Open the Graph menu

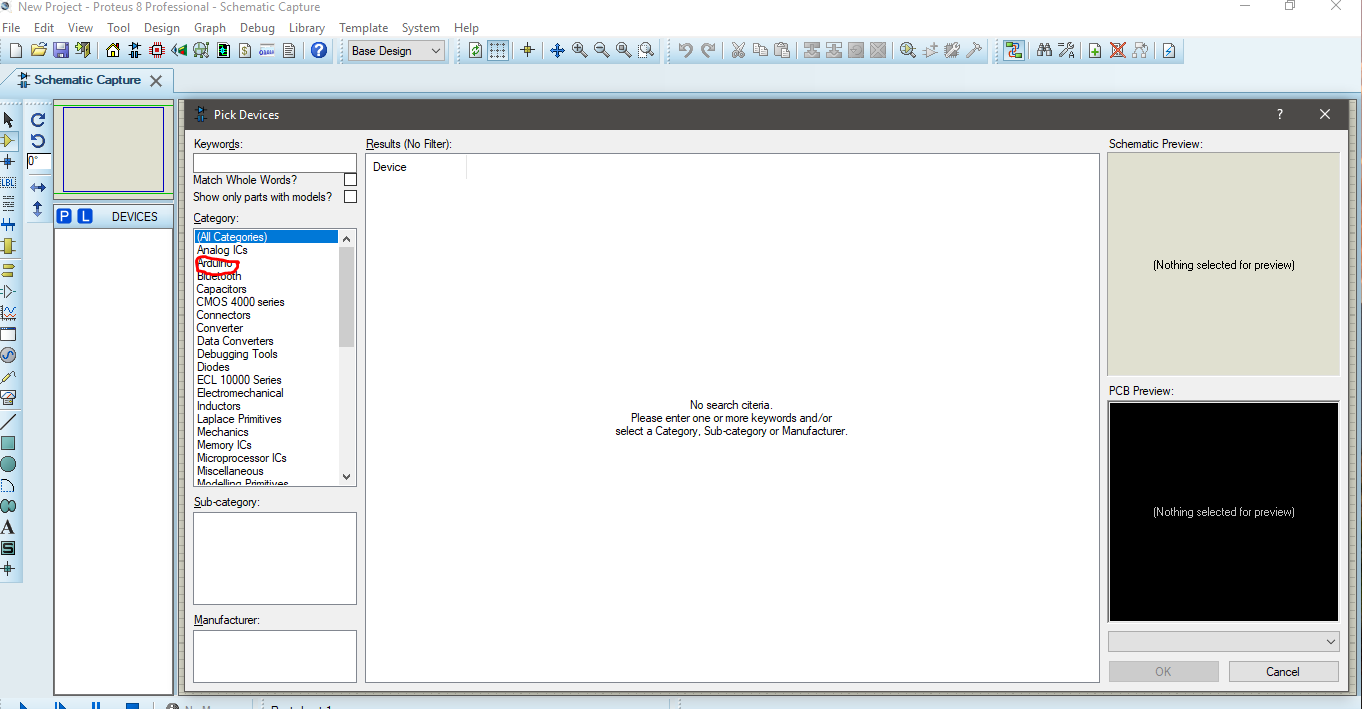[210, 28]
